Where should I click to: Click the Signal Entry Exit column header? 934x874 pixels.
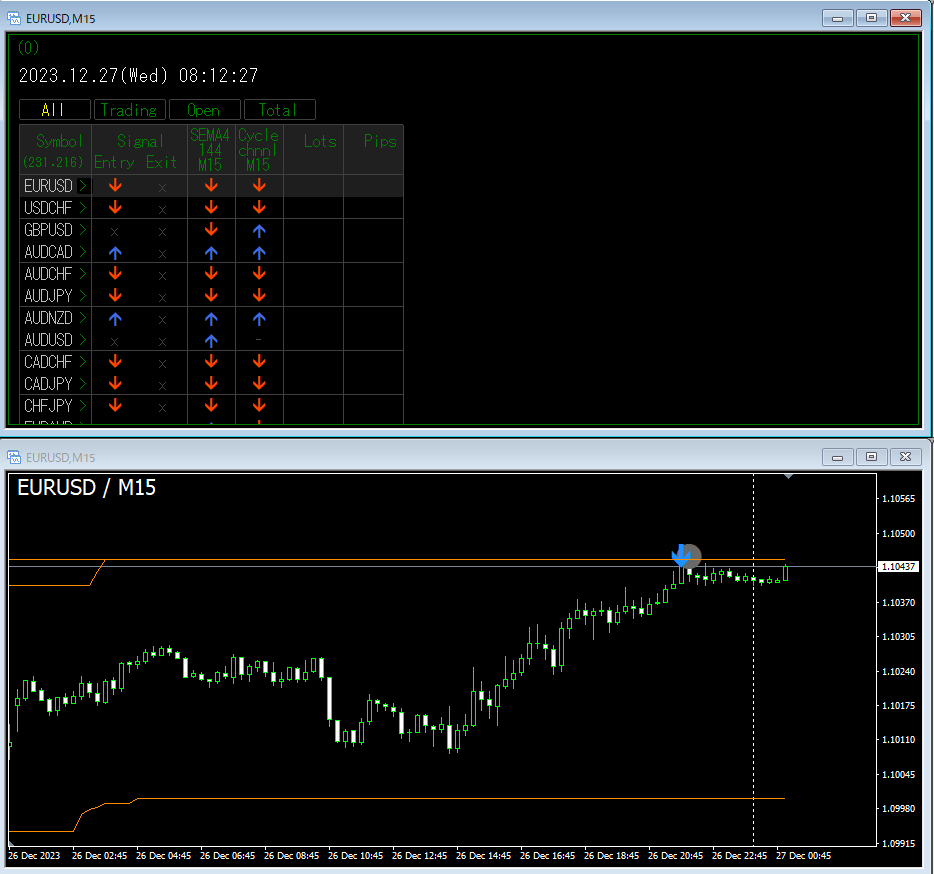[x=139, y=150]
